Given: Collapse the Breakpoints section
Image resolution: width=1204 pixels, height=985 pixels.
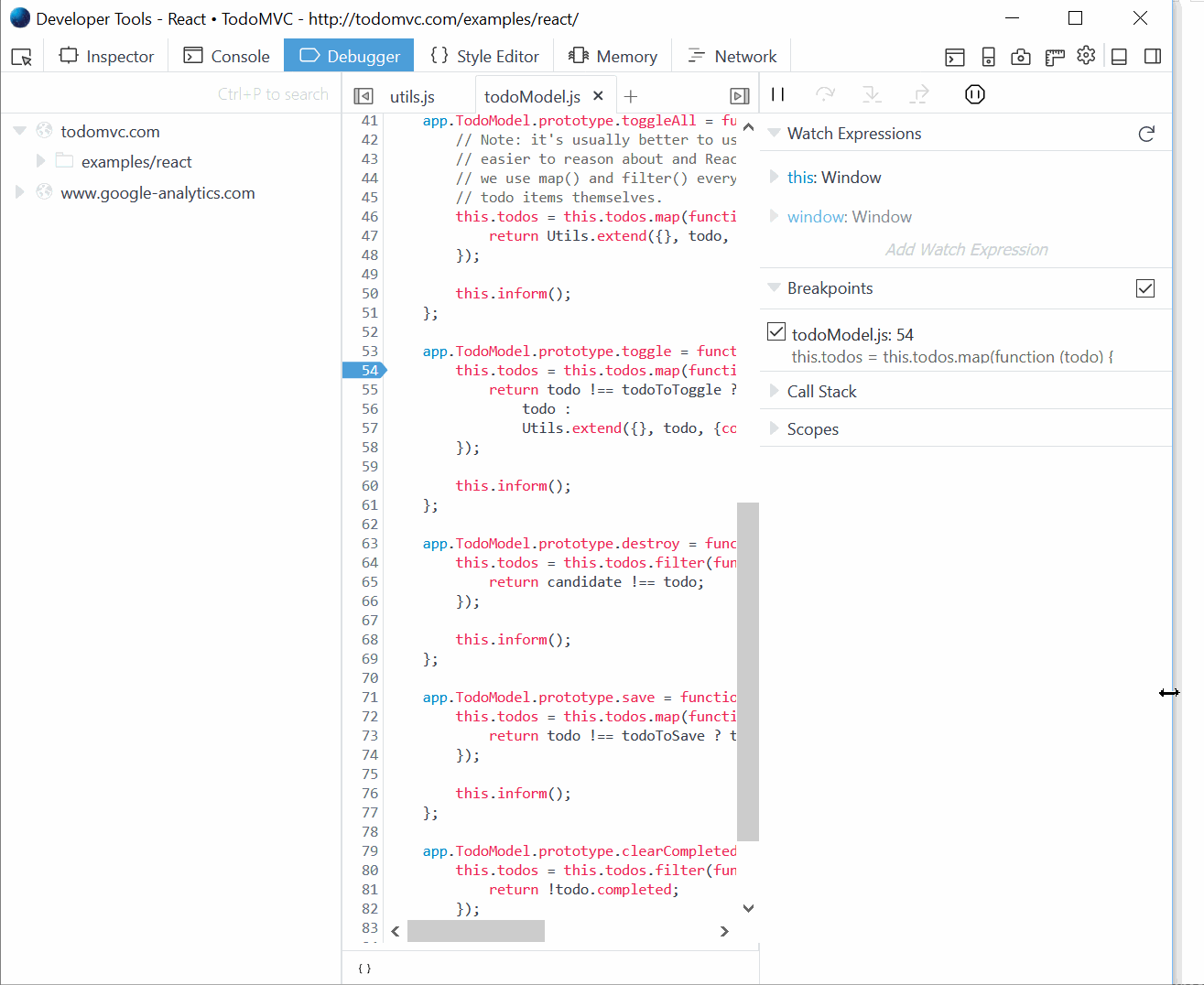Looking at the screenshot, I should coord(775,288).
